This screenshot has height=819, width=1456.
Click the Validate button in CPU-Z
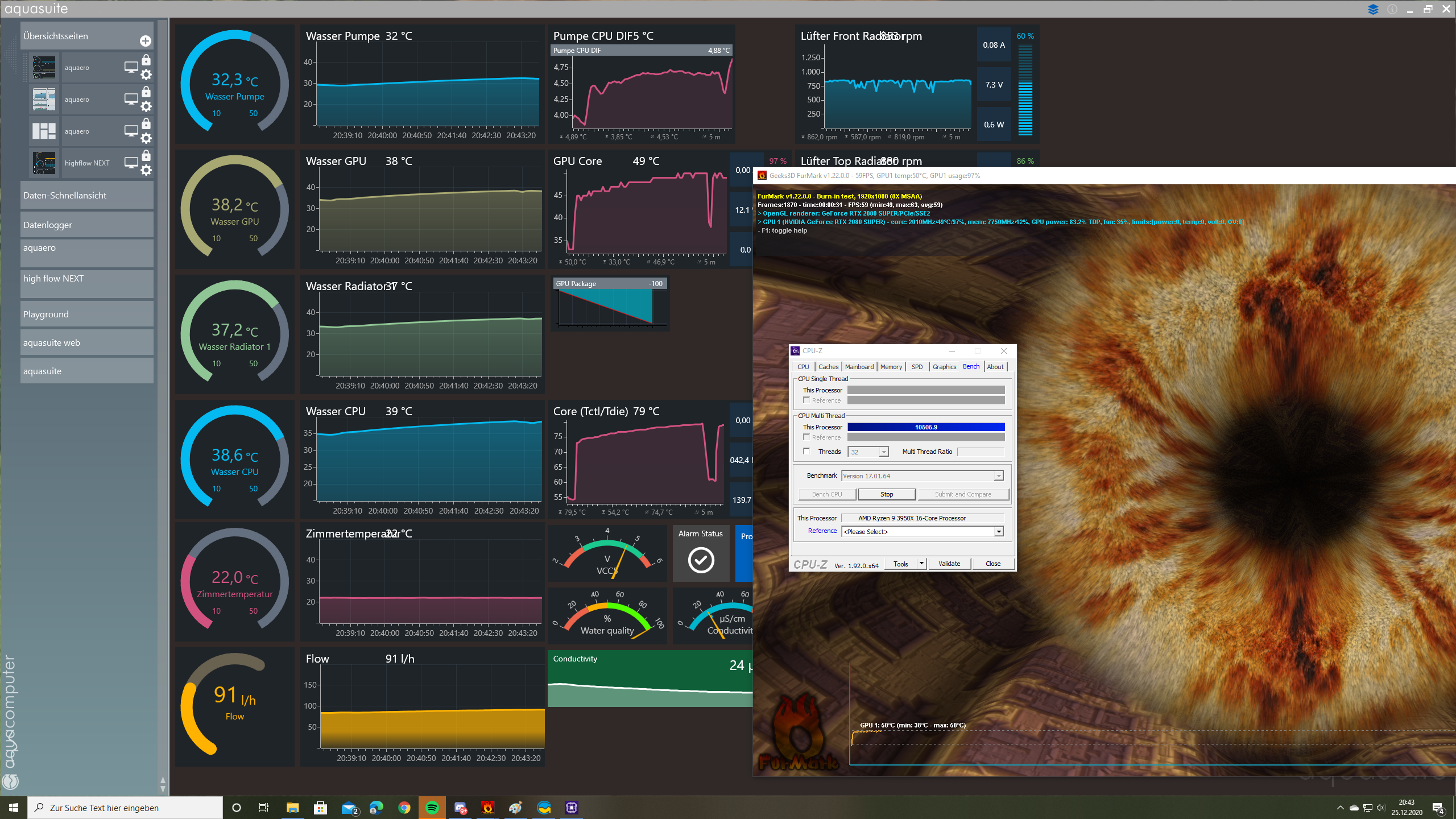[949, 564]
